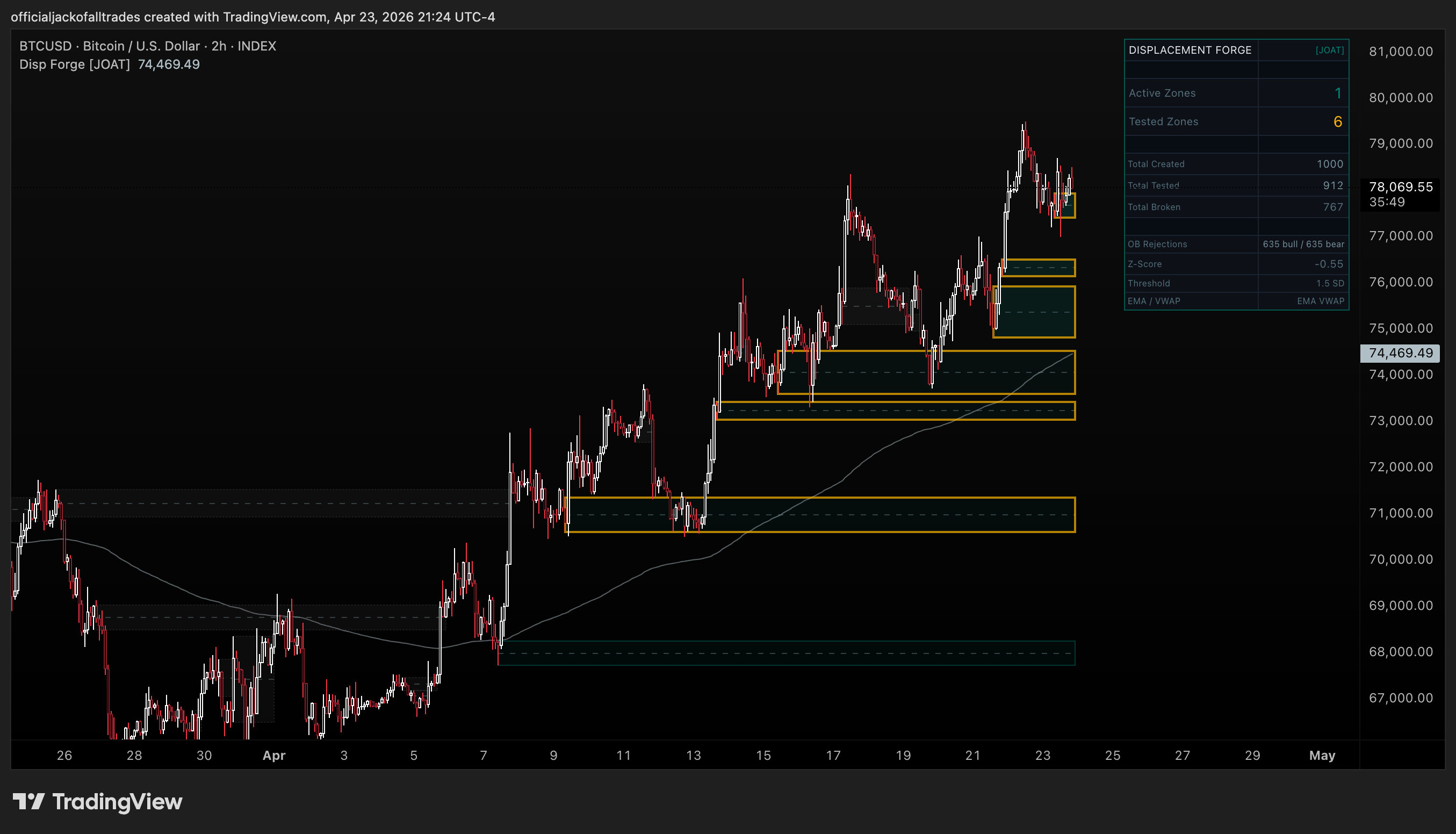Click the [JOAT] tag in the table header
Screen dimensions: 1456x834
click(1329, 50)
